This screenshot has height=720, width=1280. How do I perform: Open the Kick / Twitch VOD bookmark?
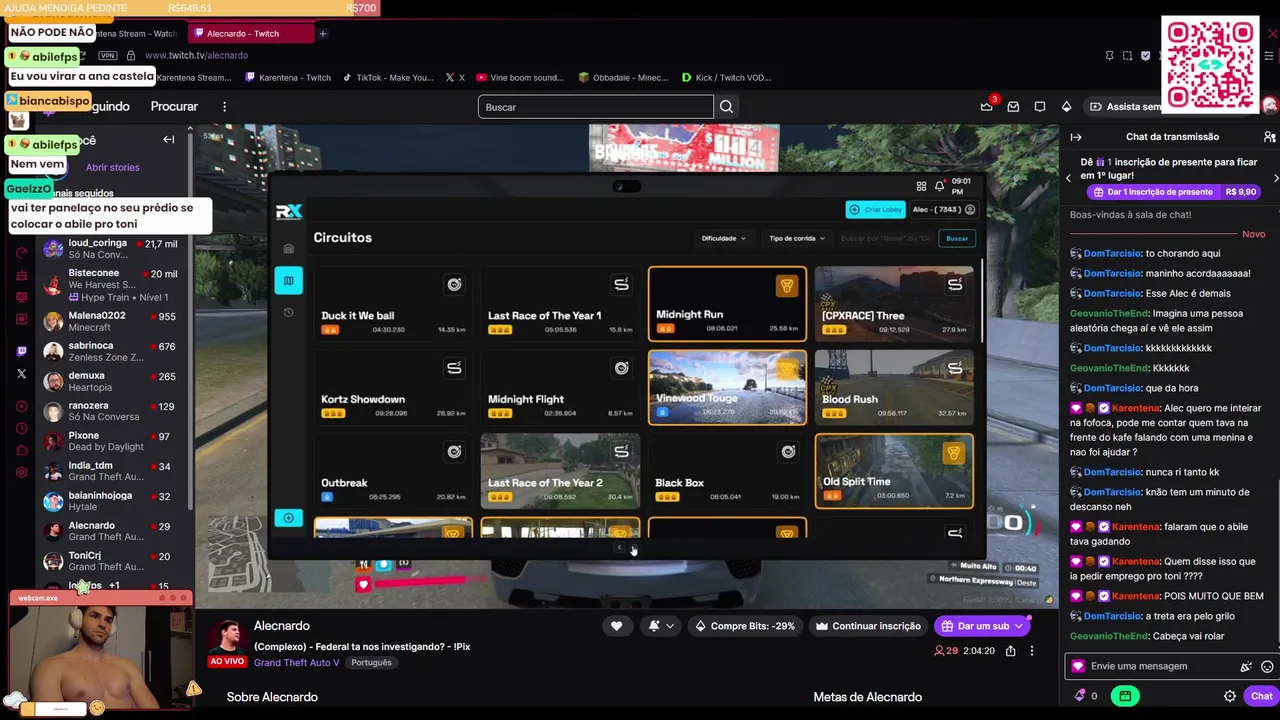[727, 77]
